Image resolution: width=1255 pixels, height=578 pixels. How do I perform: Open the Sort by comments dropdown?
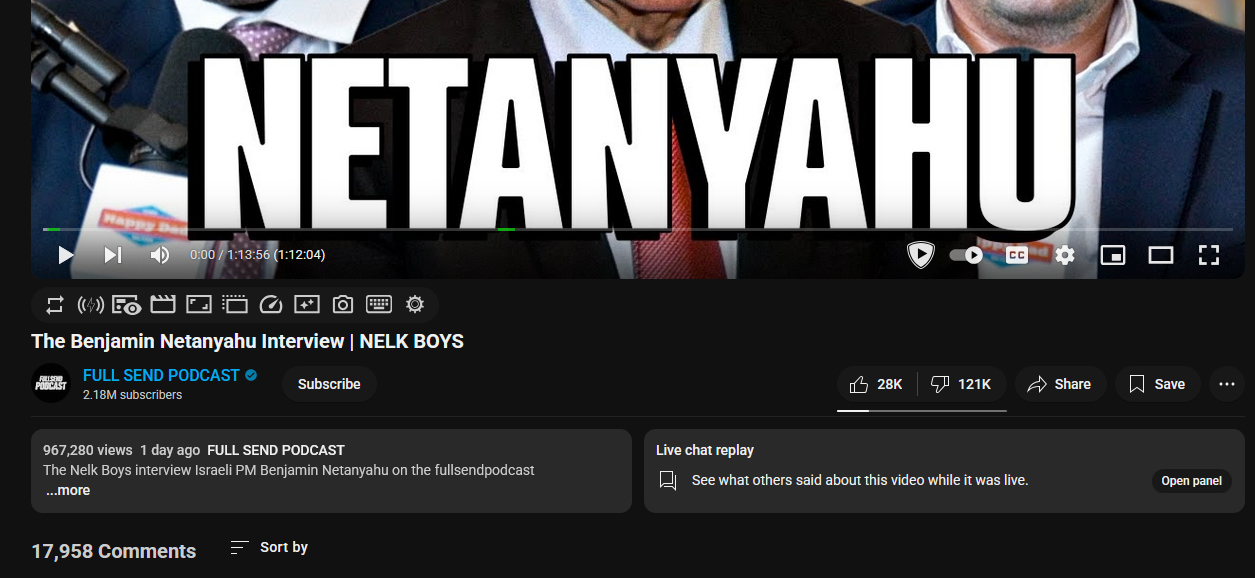click(269, 547)
